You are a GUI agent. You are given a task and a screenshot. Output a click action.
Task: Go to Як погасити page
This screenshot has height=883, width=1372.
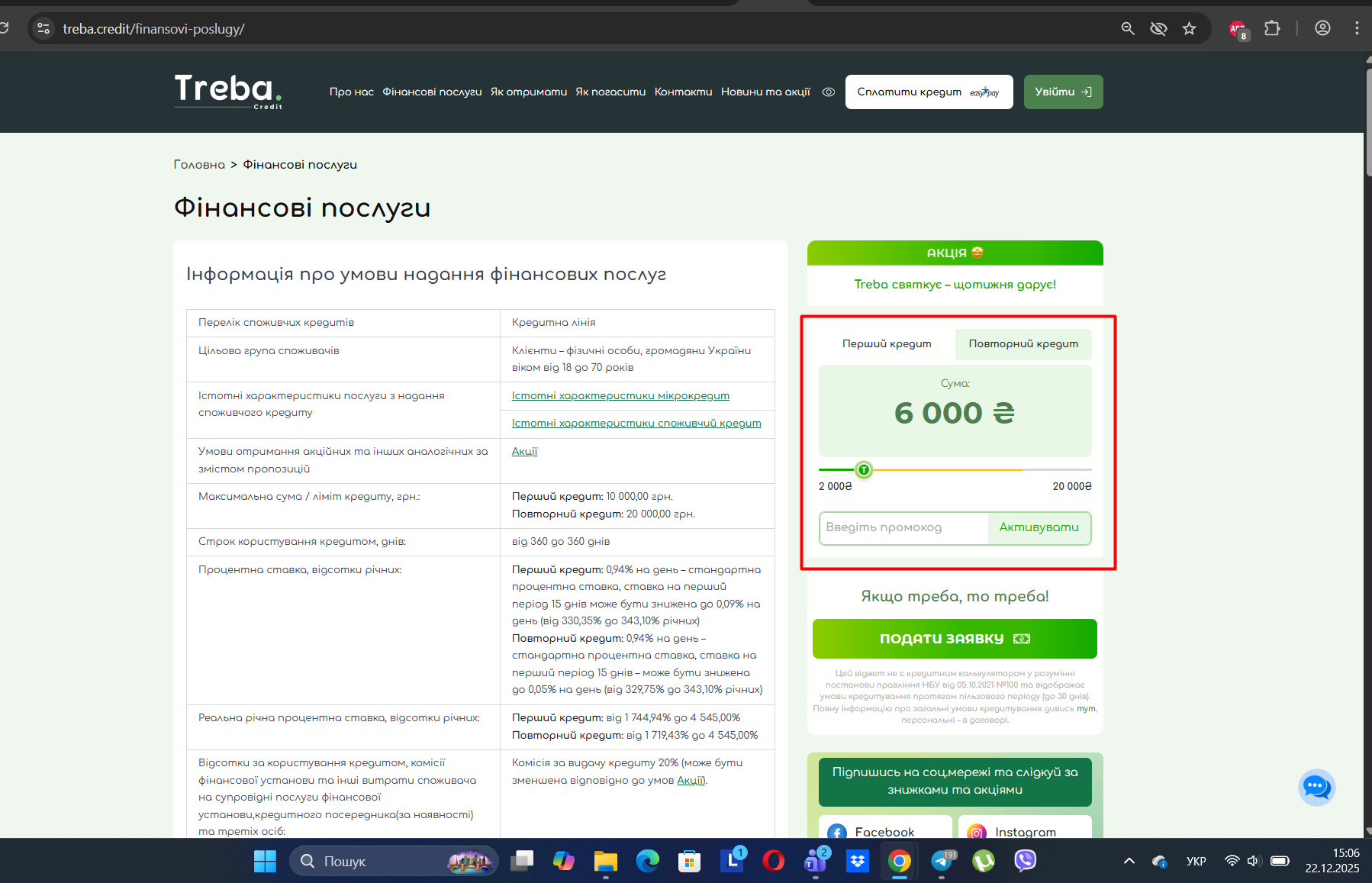click(610, 92)
